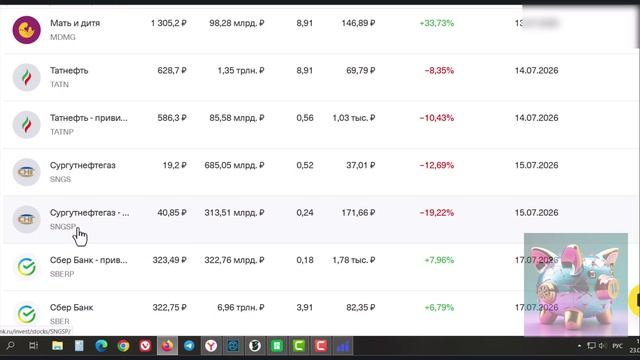640x360 pixels.
Task: Open the red Camtasia recorder taskbar icon
Action: 321,346
